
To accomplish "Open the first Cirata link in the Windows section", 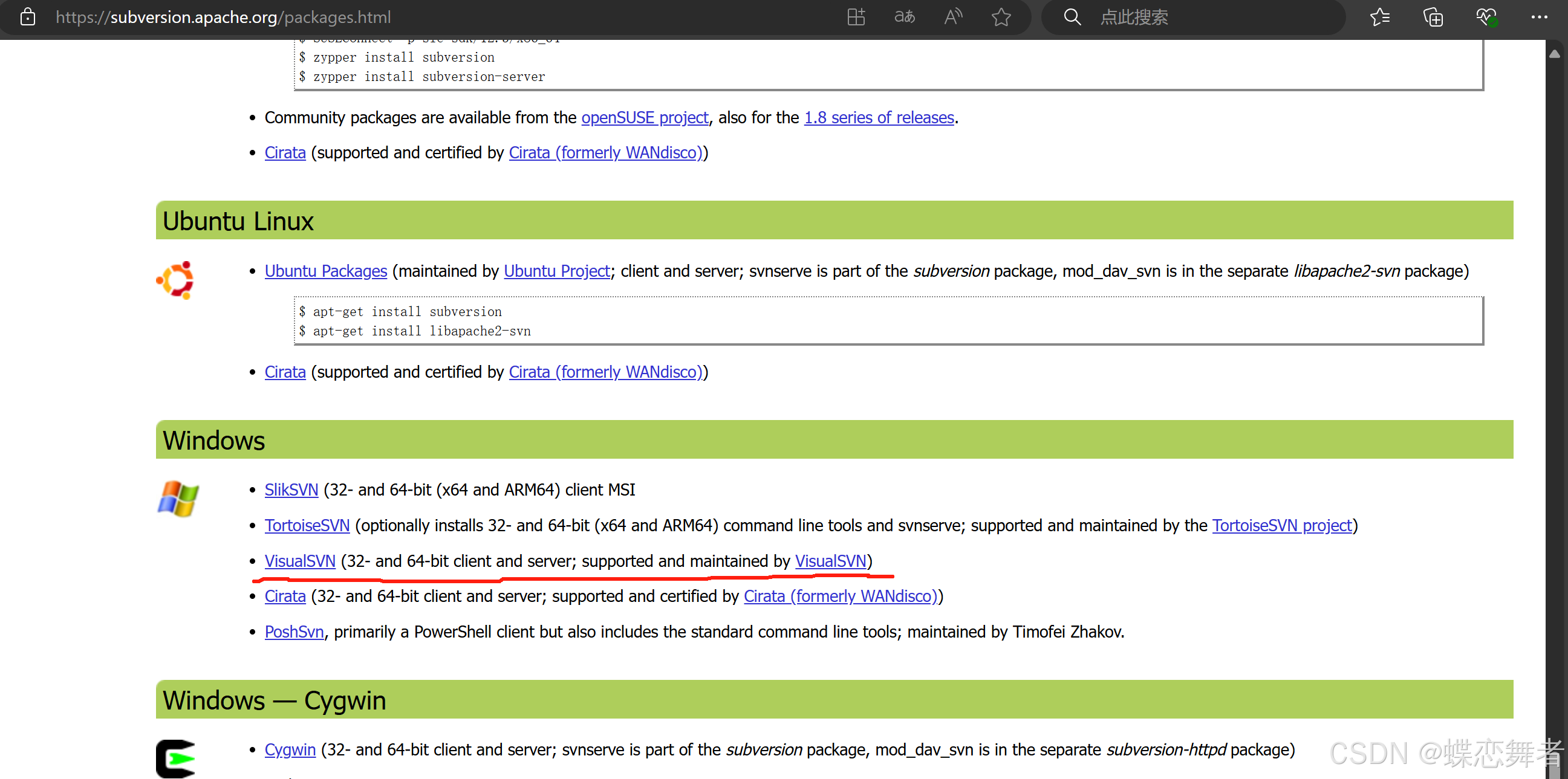I will pos(285,596).
